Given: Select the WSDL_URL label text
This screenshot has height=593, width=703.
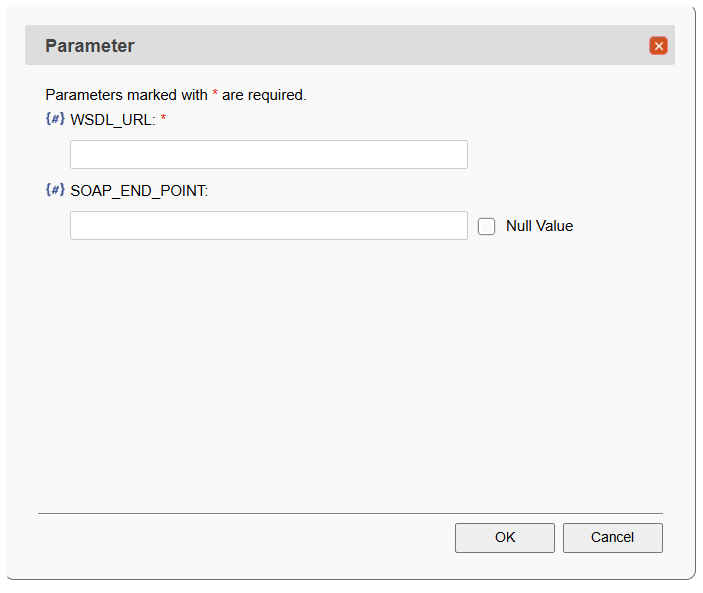Looking at the screenshot, I should coord(113,120).
